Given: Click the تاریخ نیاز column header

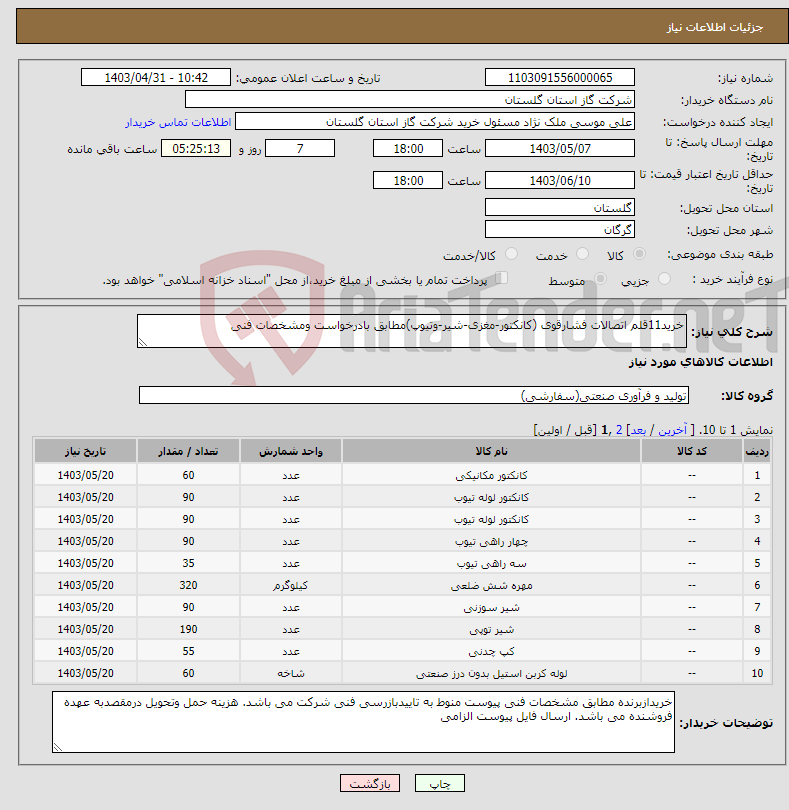Looking at the screenshot, I should pos(85,451).
